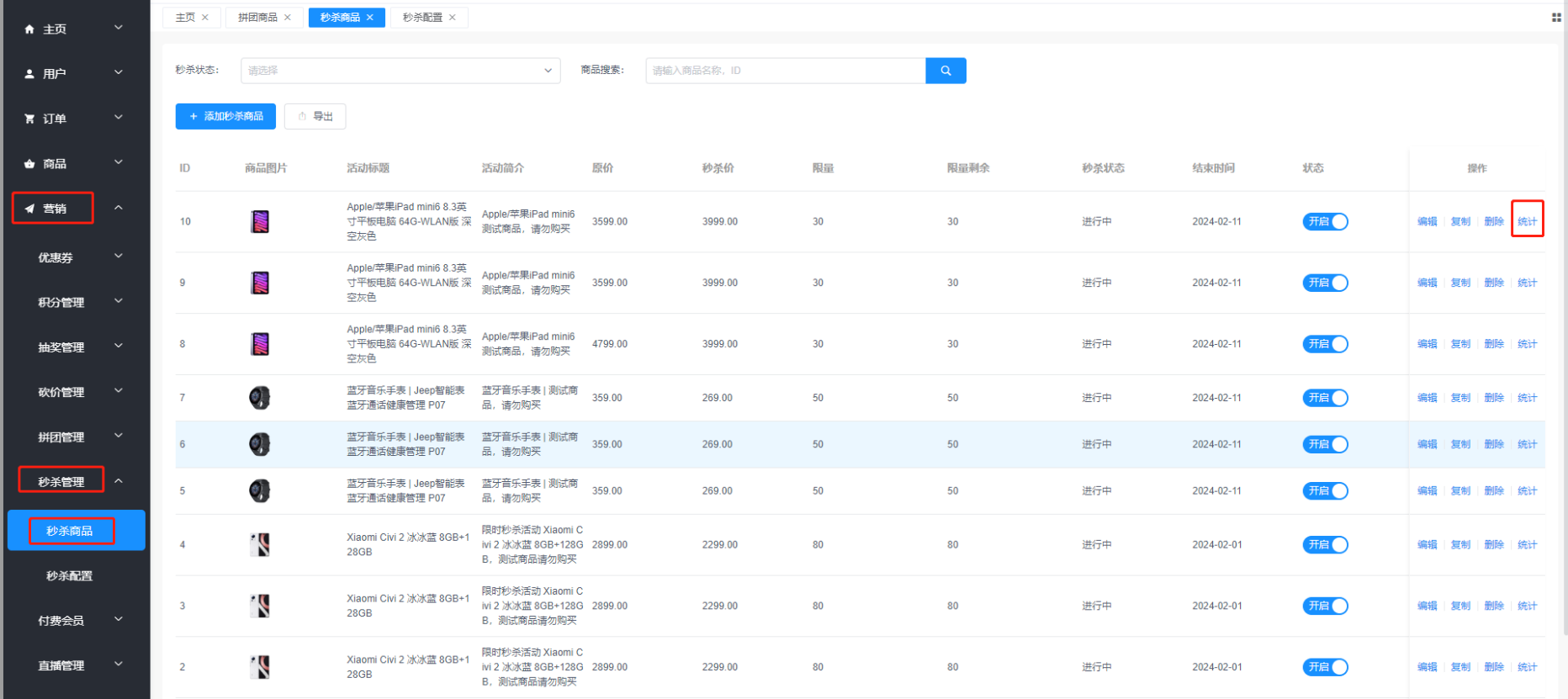Click the iPad thumbnail for item ID 9
Image resolution: width=1568 pixels, height=699 pixels.
260,283
